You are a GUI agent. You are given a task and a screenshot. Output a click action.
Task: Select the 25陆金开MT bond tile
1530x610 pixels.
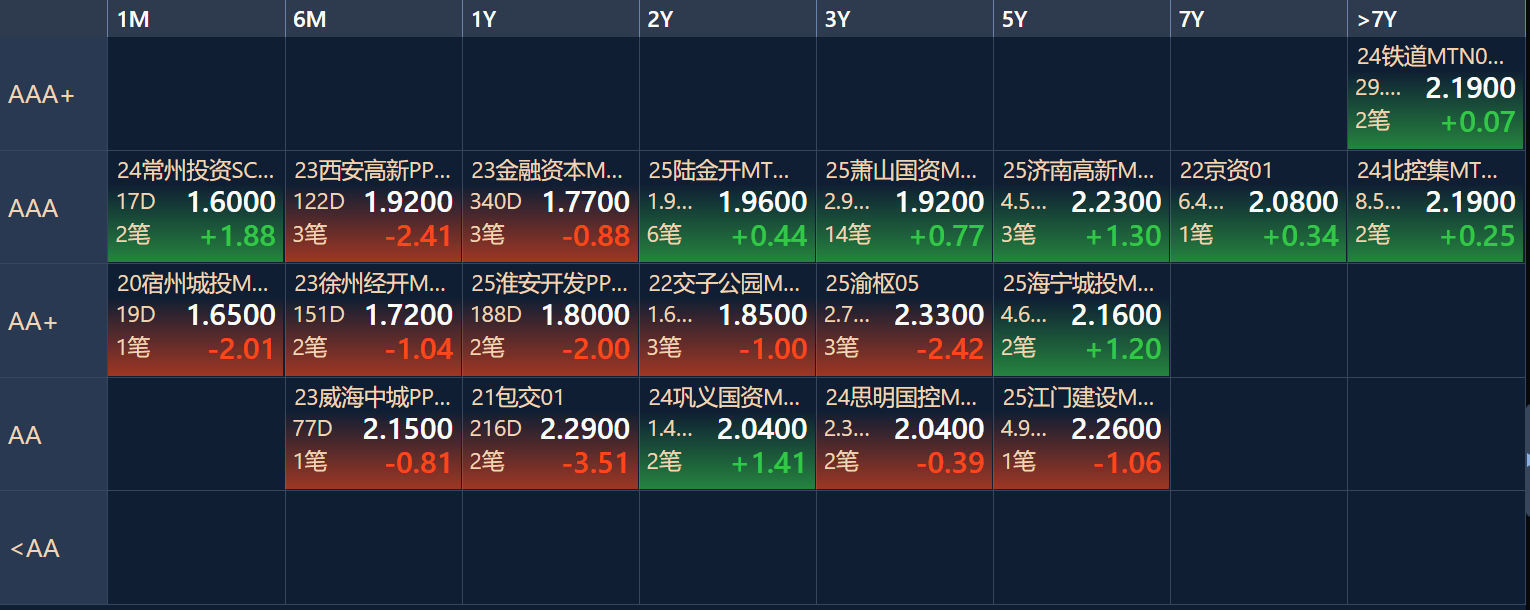(x=727, y=207)
